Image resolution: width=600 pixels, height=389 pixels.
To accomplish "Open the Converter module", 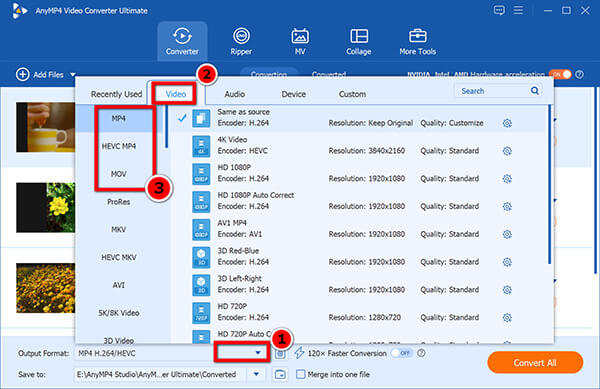I will [x=182, y=41].
